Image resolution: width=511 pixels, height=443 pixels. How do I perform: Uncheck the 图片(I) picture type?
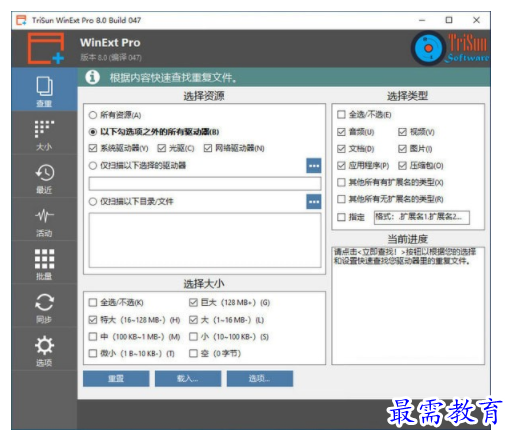pyautogui.click(x=415, y=149)
